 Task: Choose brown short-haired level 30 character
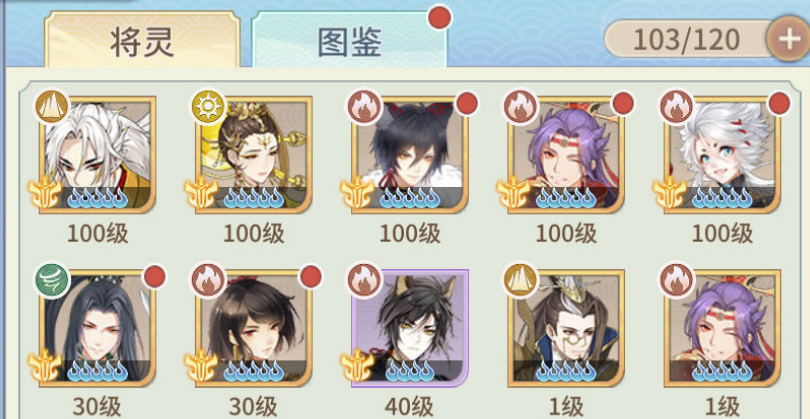(x=254, y=328)
